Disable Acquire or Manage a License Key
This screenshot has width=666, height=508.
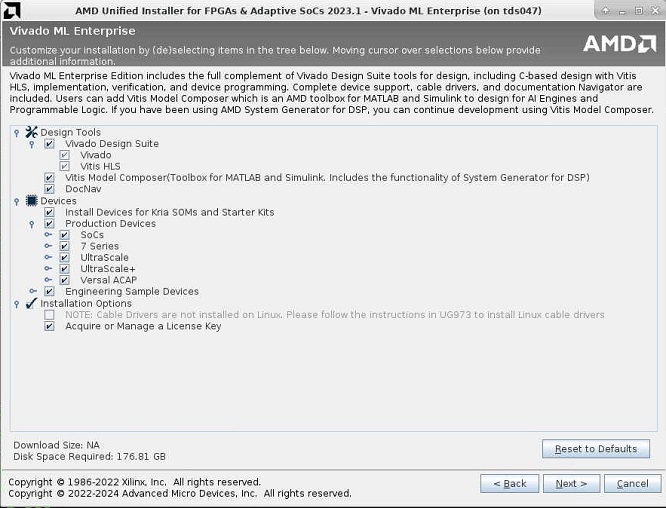[49, 326]
